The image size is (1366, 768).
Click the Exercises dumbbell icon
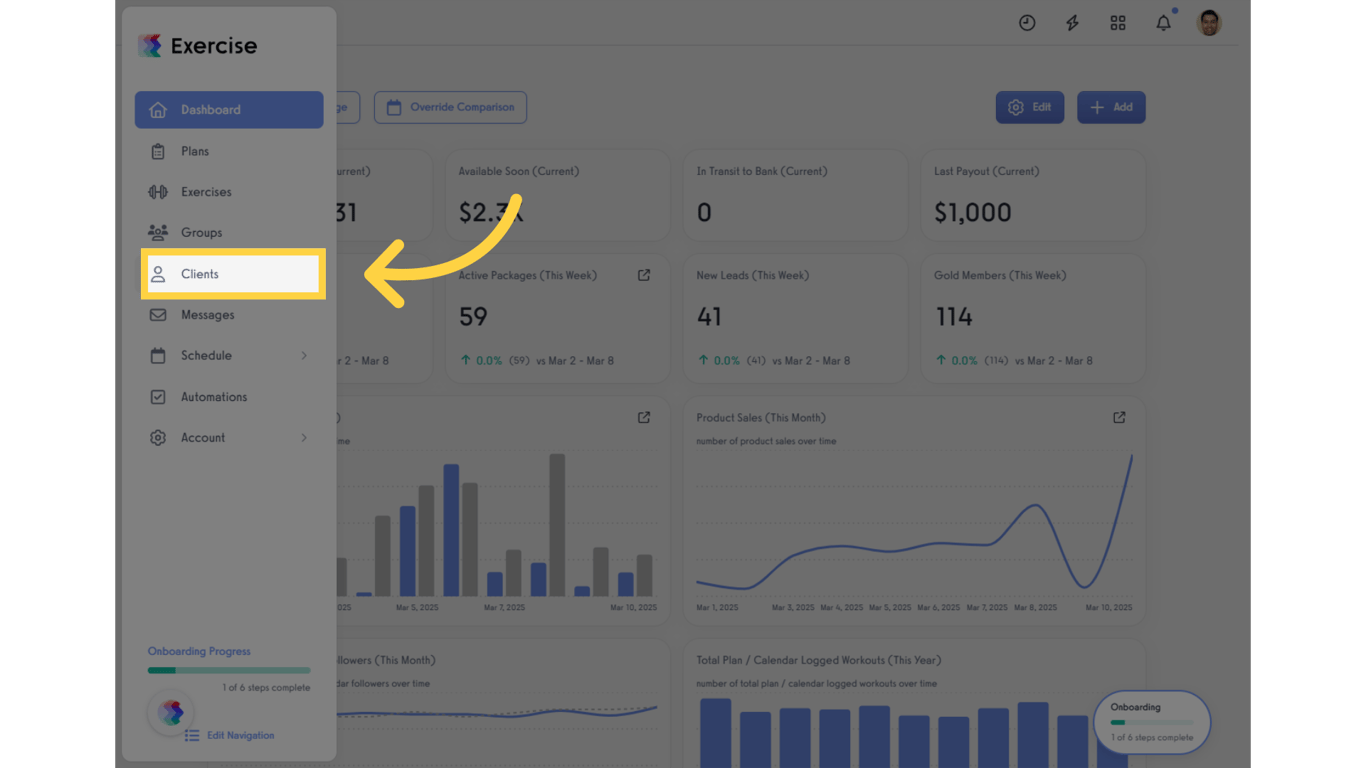click(x=158, y=192)
